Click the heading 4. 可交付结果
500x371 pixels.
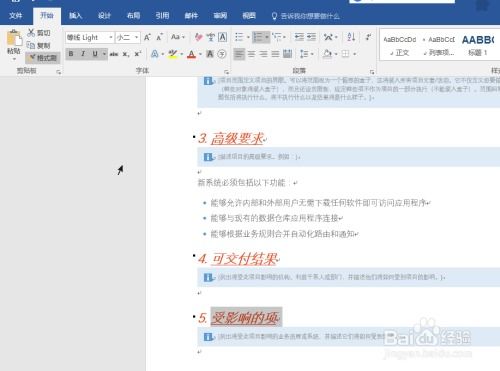(238, 259)
